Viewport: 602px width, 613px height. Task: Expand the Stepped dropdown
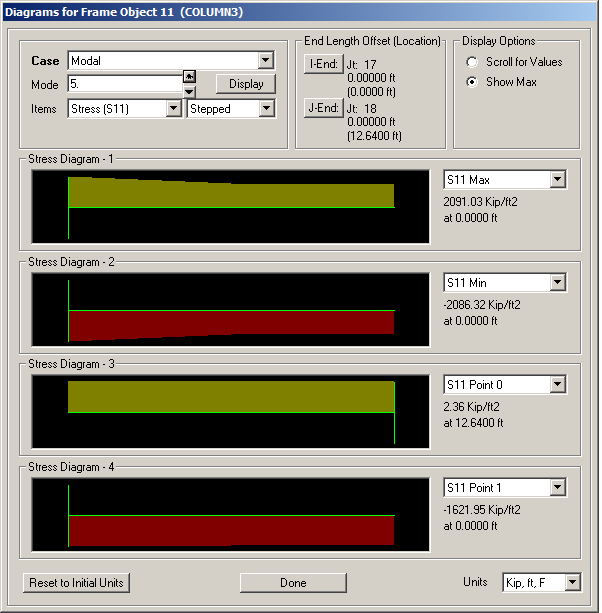[231, 109]
